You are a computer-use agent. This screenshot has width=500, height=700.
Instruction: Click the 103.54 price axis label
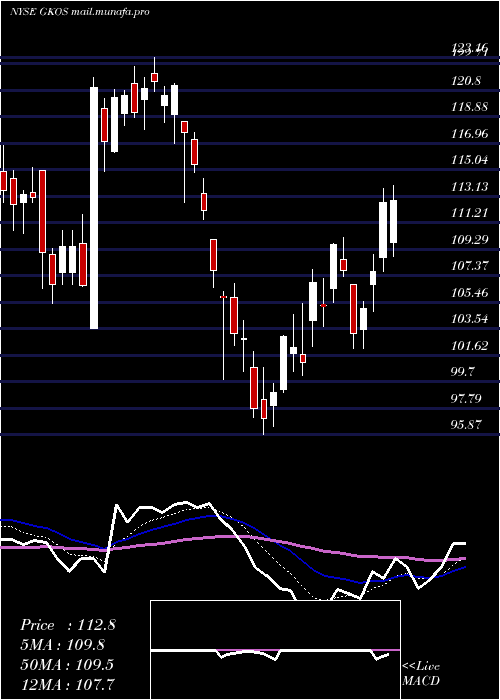click(469, 319)
